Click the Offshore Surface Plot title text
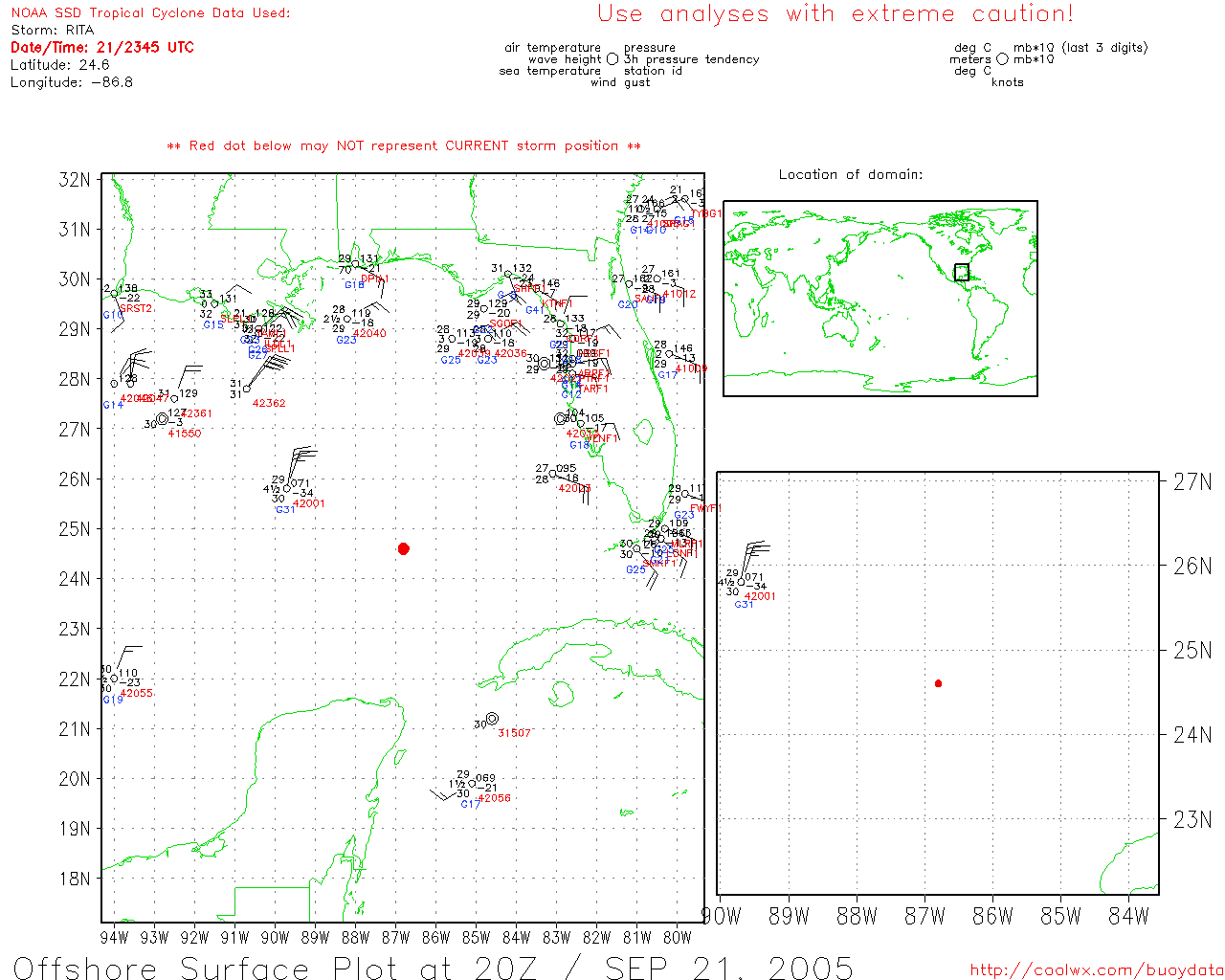This screenshot has height=980, width=1225. (x=433, y=968)
